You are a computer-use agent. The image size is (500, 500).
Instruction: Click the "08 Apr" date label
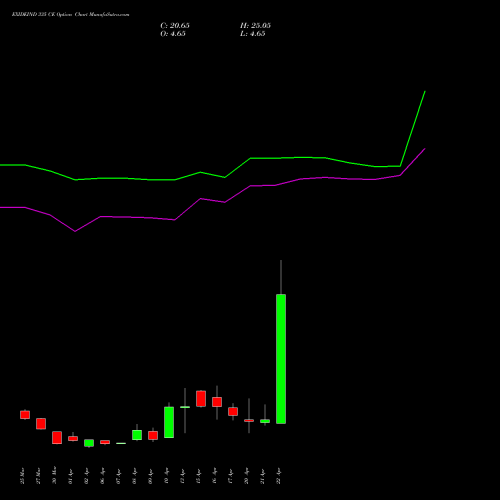134,476
